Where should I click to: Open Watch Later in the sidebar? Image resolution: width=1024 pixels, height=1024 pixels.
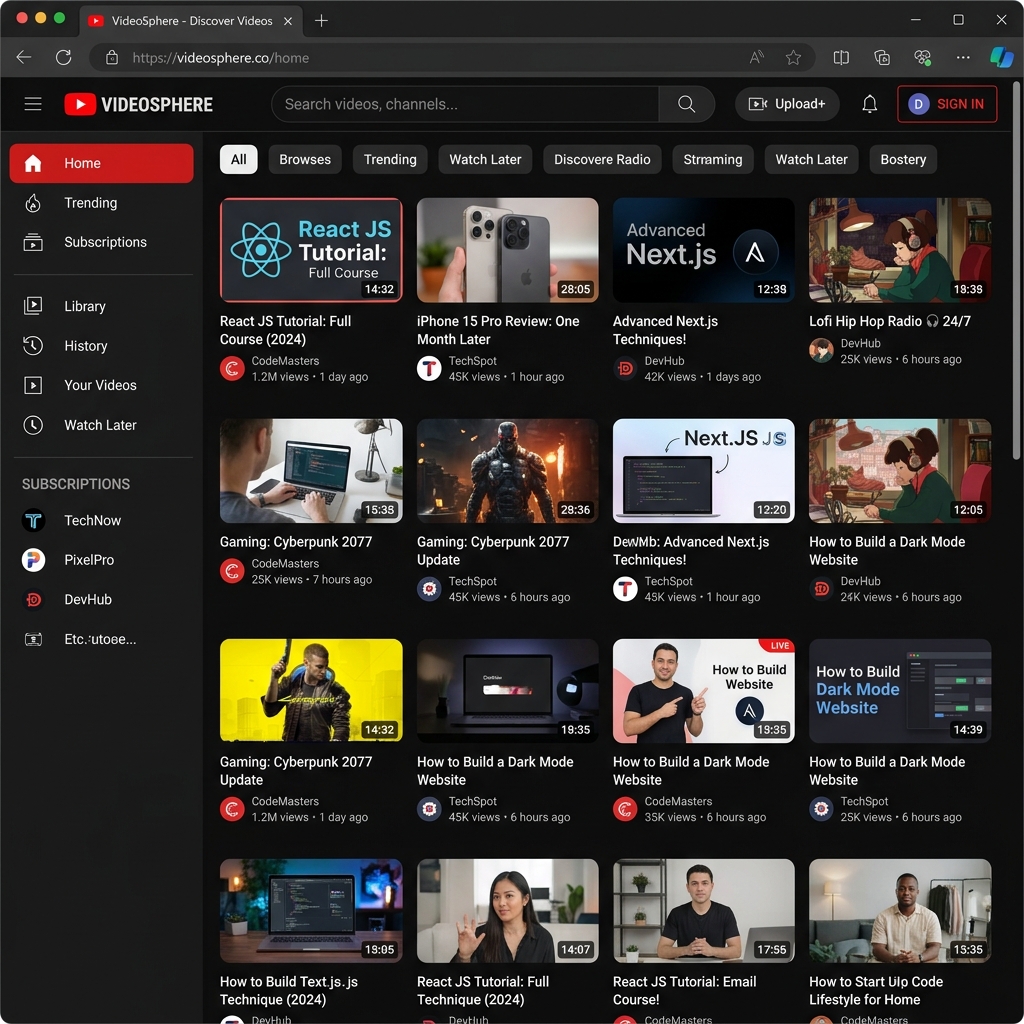[x=101, y=425]
